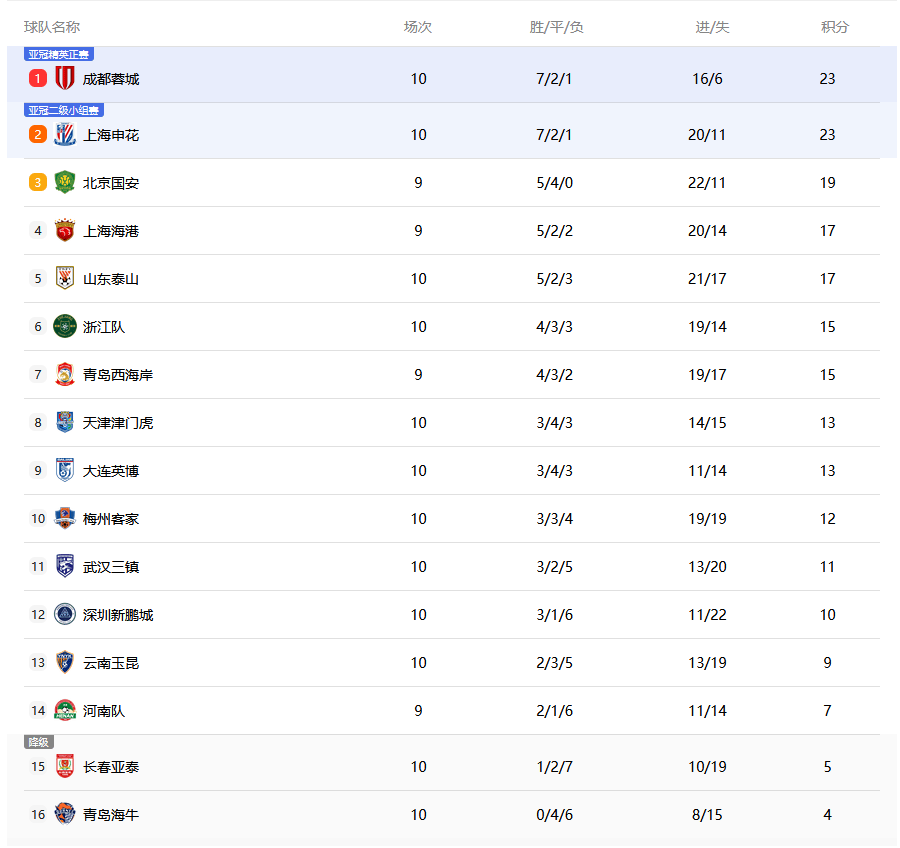This screenshot has height=848, width=900.
Task: Select the 长春亚泰 team name
Action: 111,767
